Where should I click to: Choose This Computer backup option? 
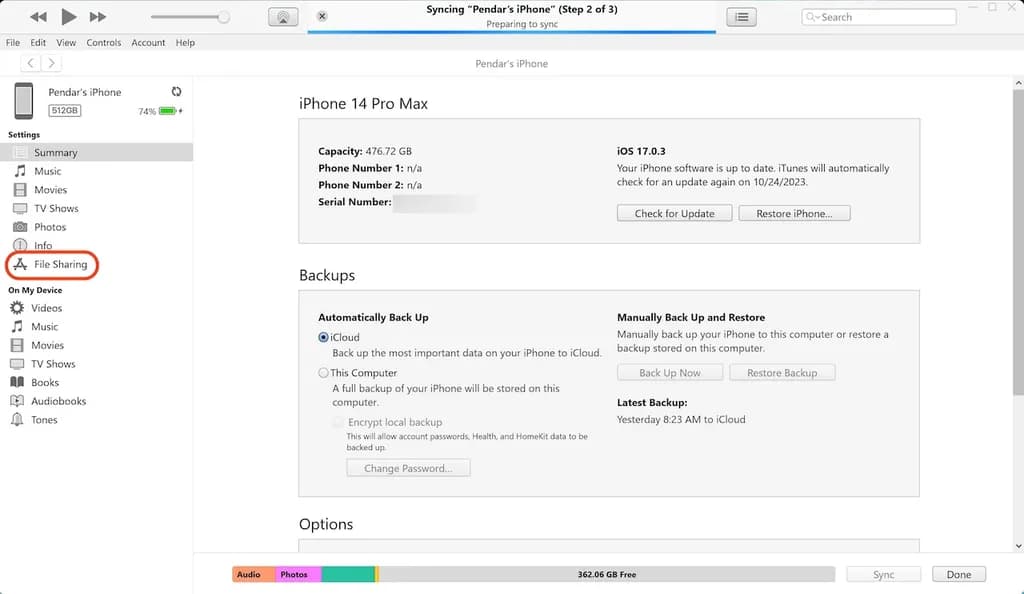pyautogui.click(x=324, y=373)
